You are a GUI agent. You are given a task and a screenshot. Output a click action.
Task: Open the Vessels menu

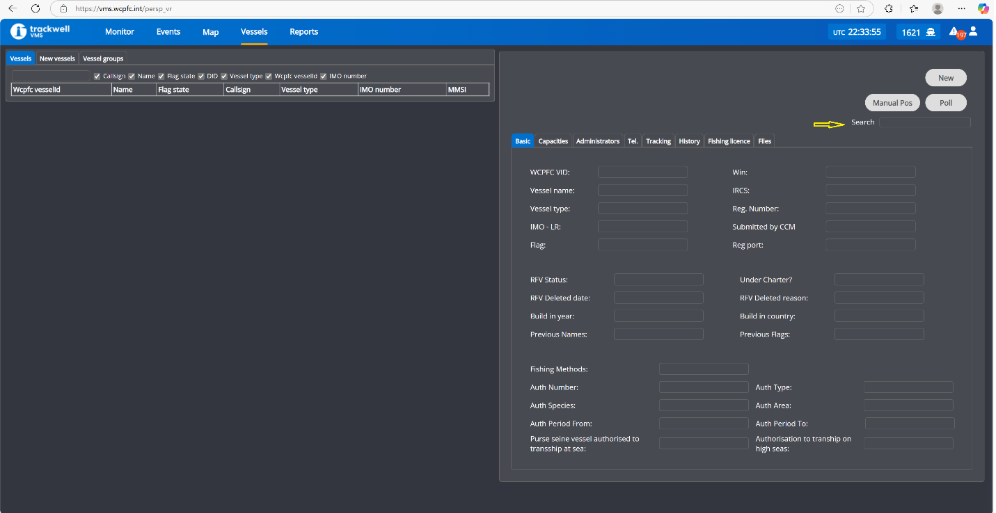(254, 32)
